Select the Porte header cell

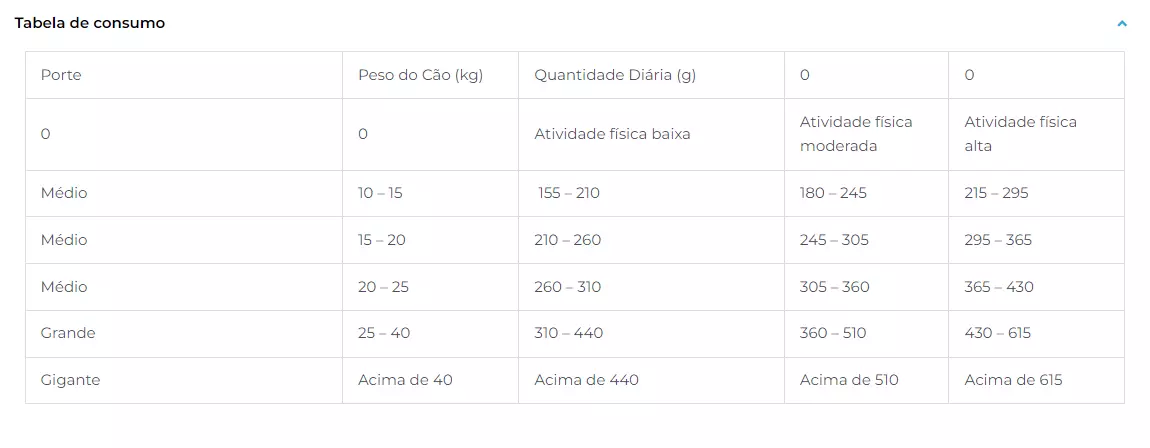(184, 75)
